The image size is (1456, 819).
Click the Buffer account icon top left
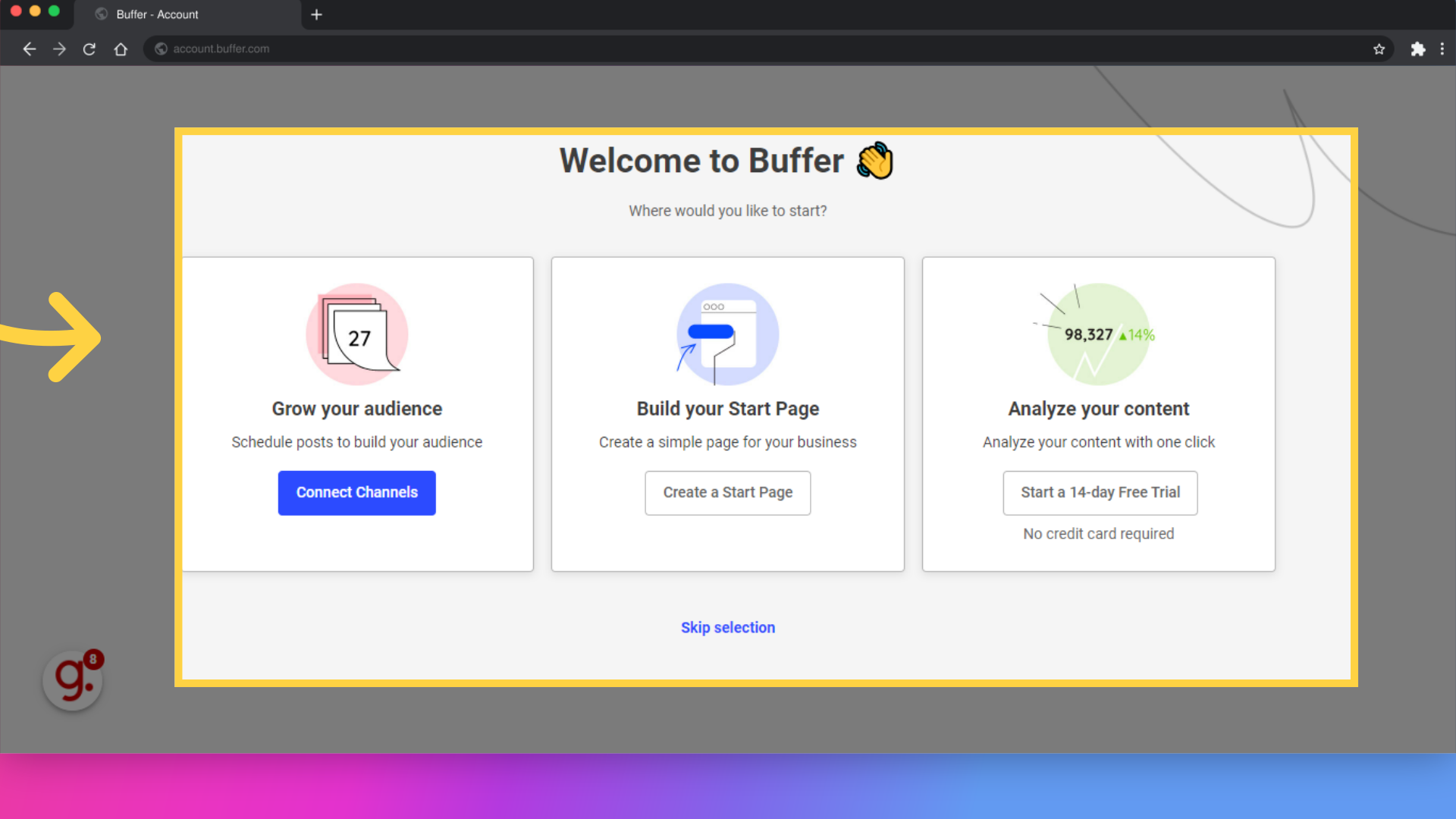coord(101,14)
